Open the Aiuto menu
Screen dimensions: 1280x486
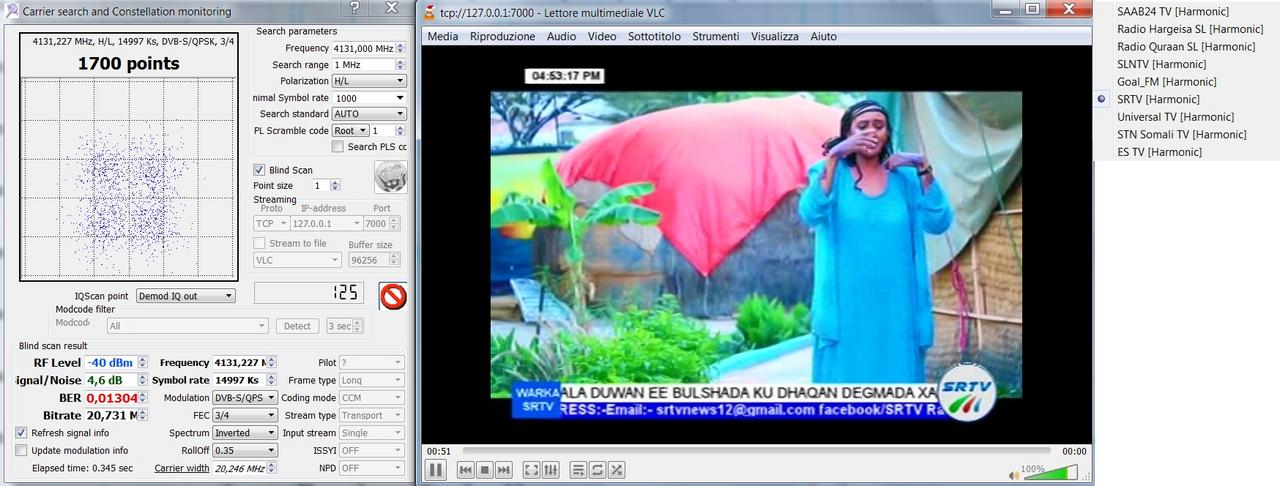coord(824,36)
